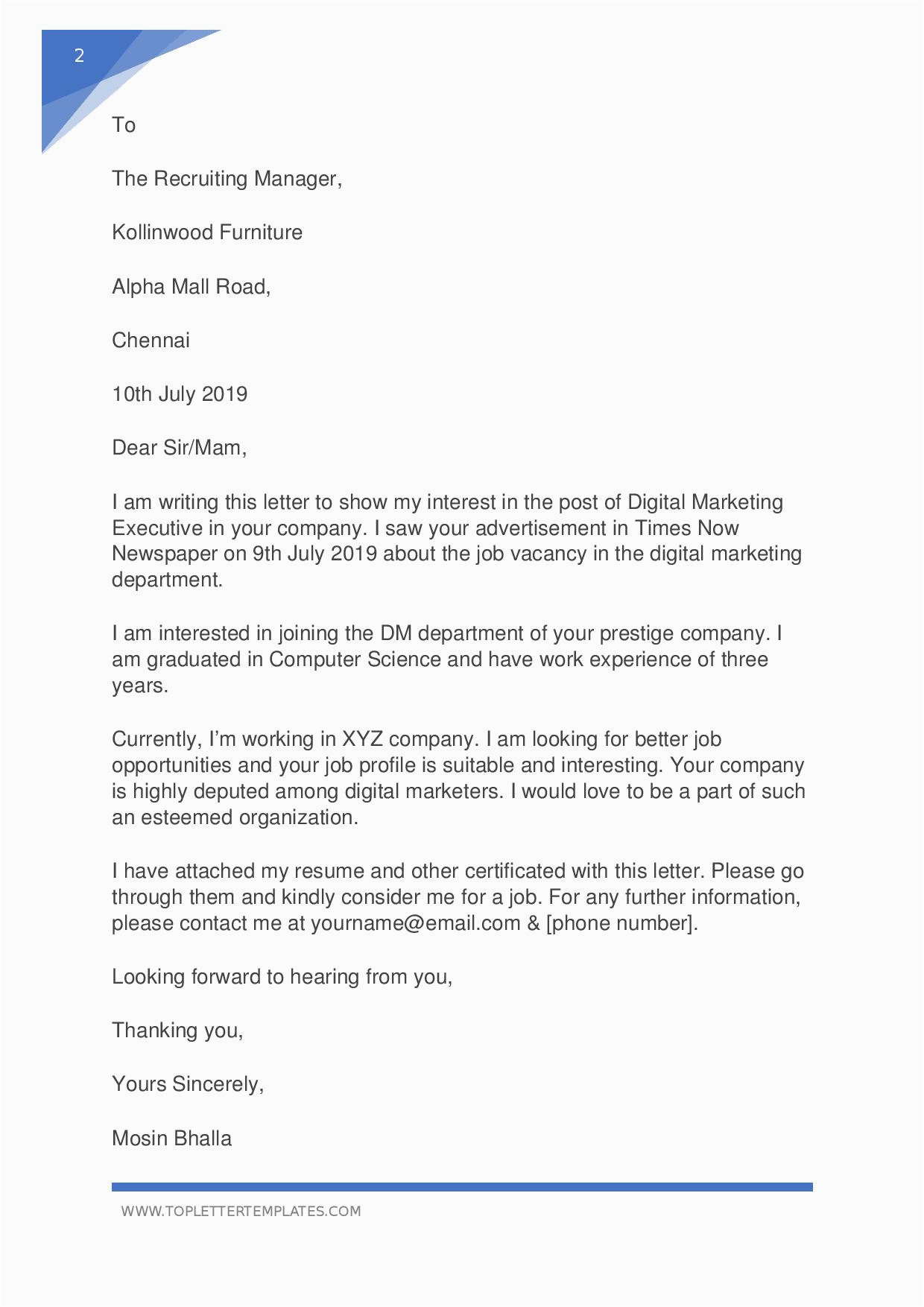This screenshot has width=924, height=1307.
Task: Click the page number 2 in corner
Action: [79, 55]
